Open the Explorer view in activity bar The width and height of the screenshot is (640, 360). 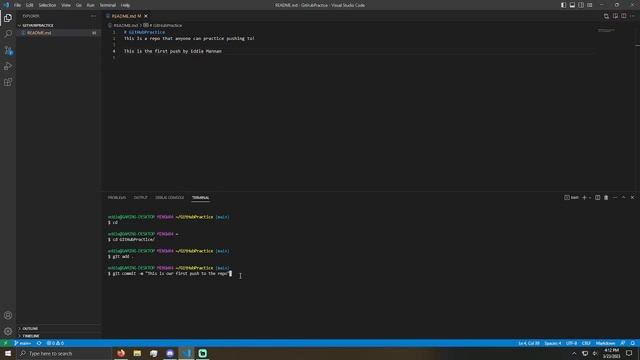click(8, 18)
